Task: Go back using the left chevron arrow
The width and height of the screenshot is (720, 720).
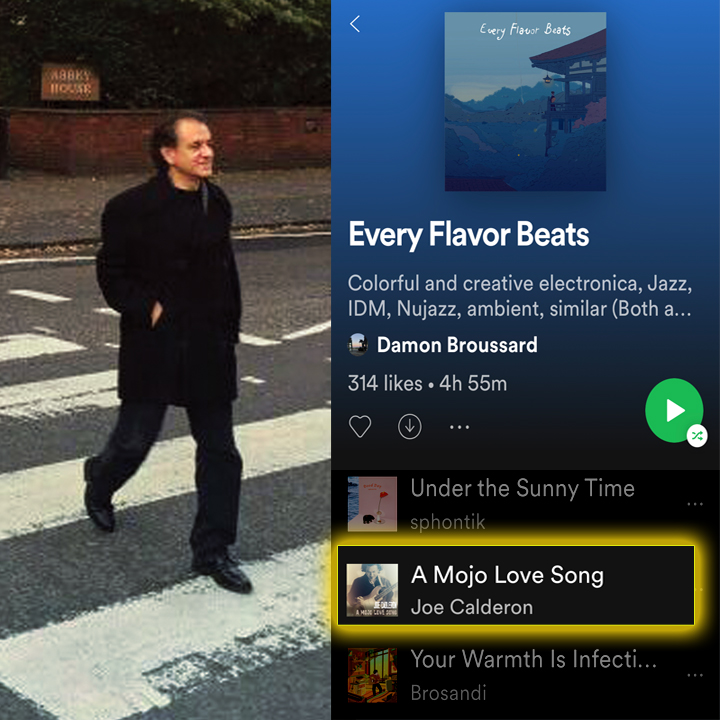Action: click(x=354, y=24)
